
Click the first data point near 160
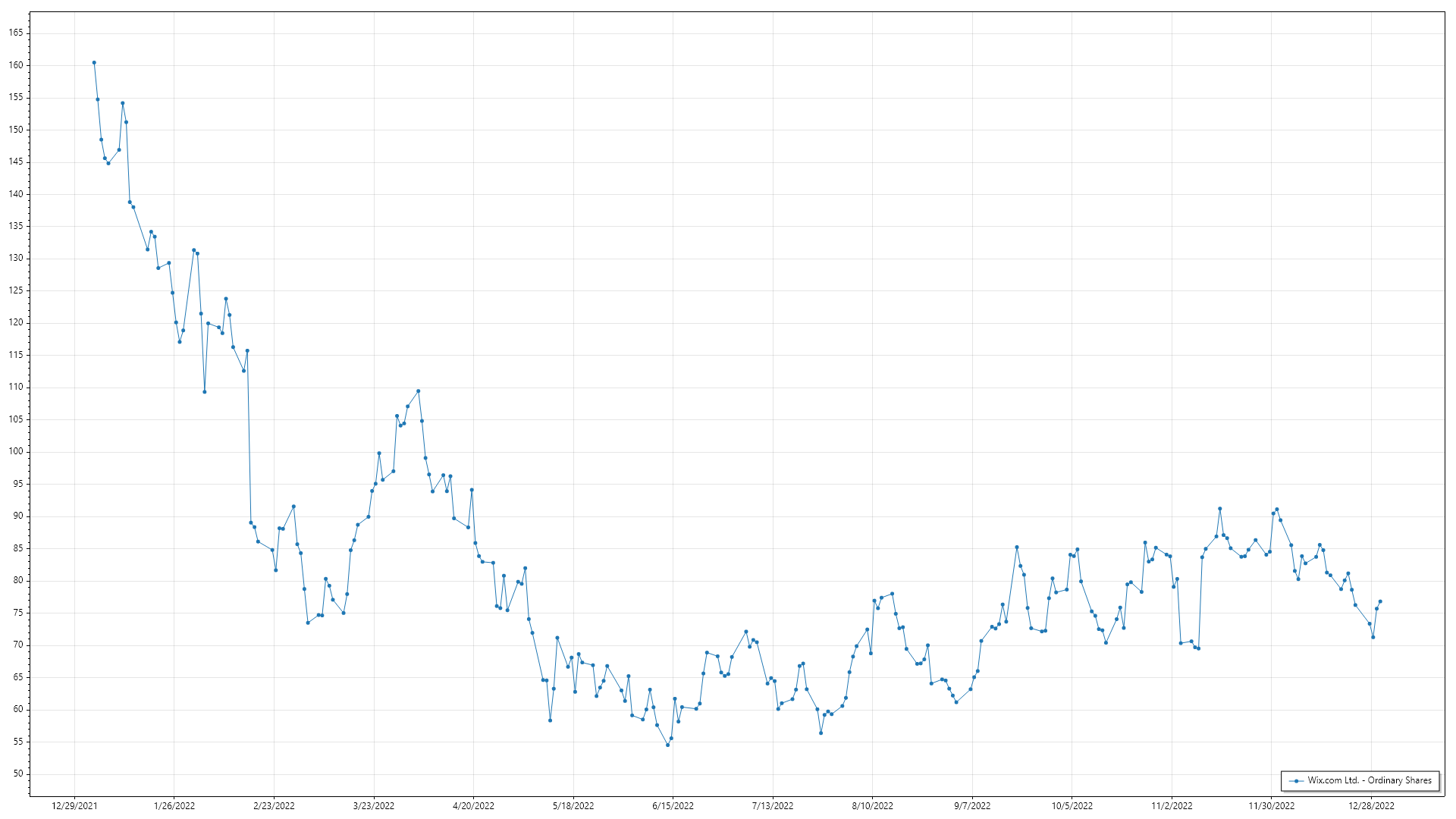tap(94, 63)
